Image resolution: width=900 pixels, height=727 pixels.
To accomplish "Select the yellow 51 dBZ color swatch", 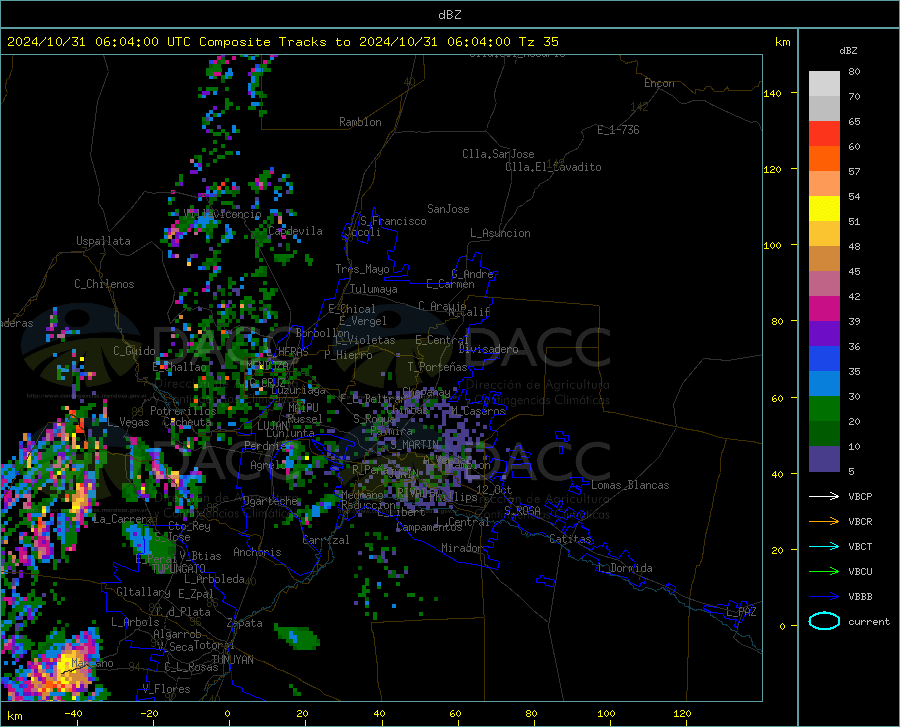I will click(824, 209).
